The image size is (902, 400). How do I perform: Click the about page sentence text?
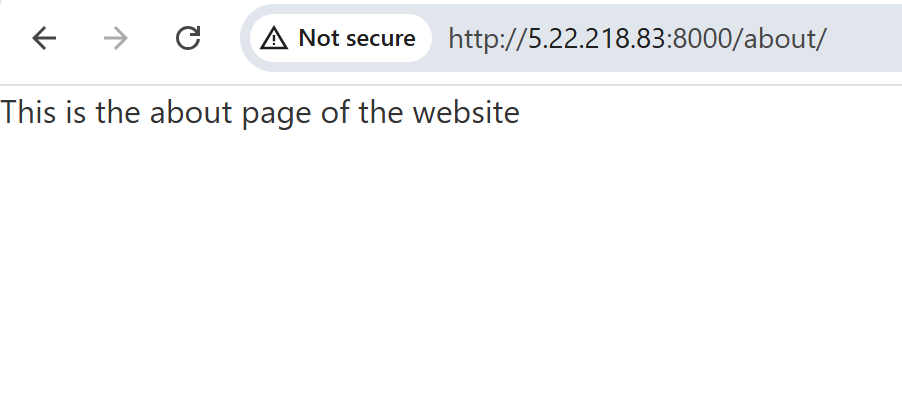260,113
